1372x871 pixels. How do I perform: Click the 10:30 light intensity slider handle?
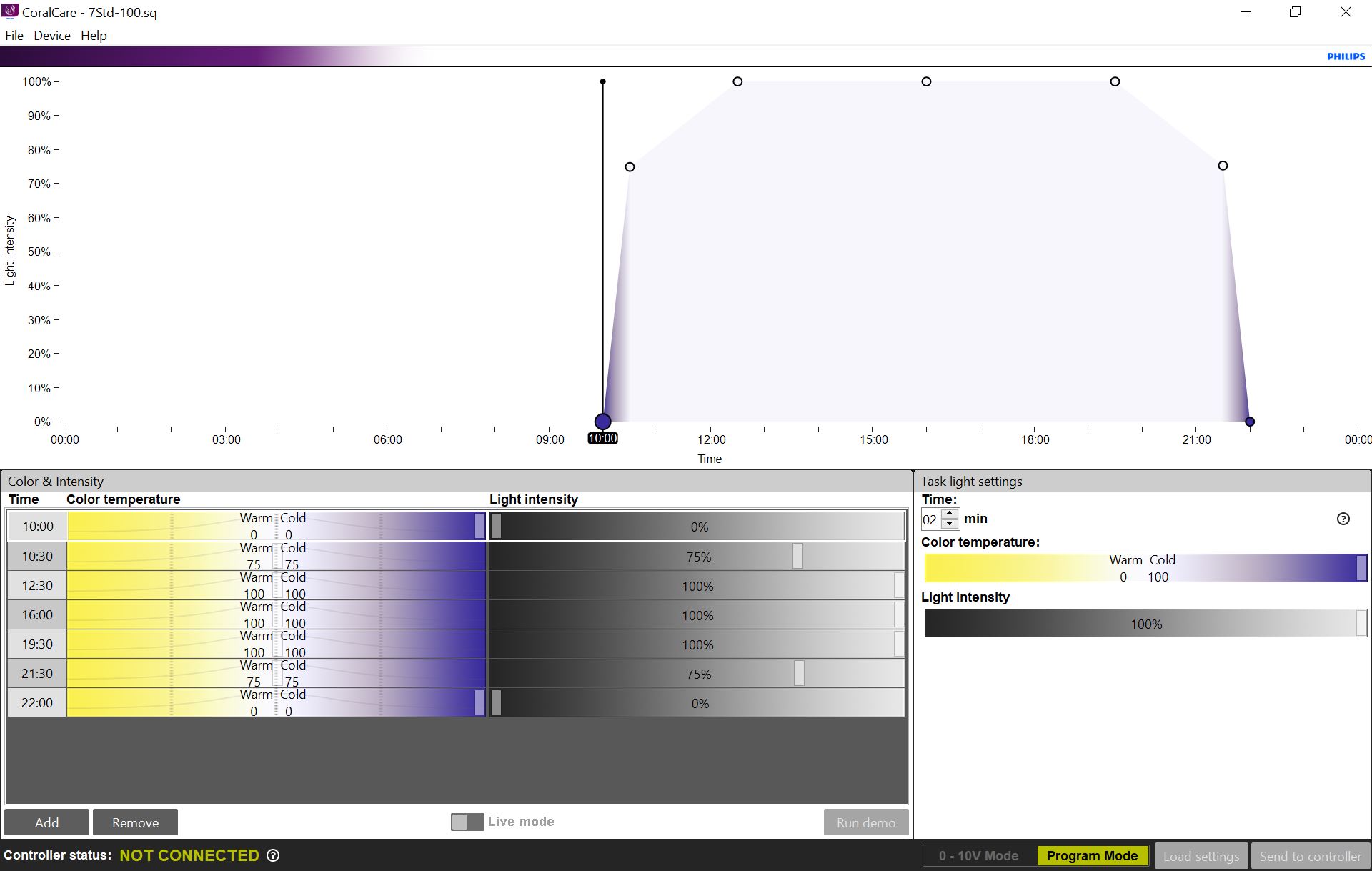(797, 556)
